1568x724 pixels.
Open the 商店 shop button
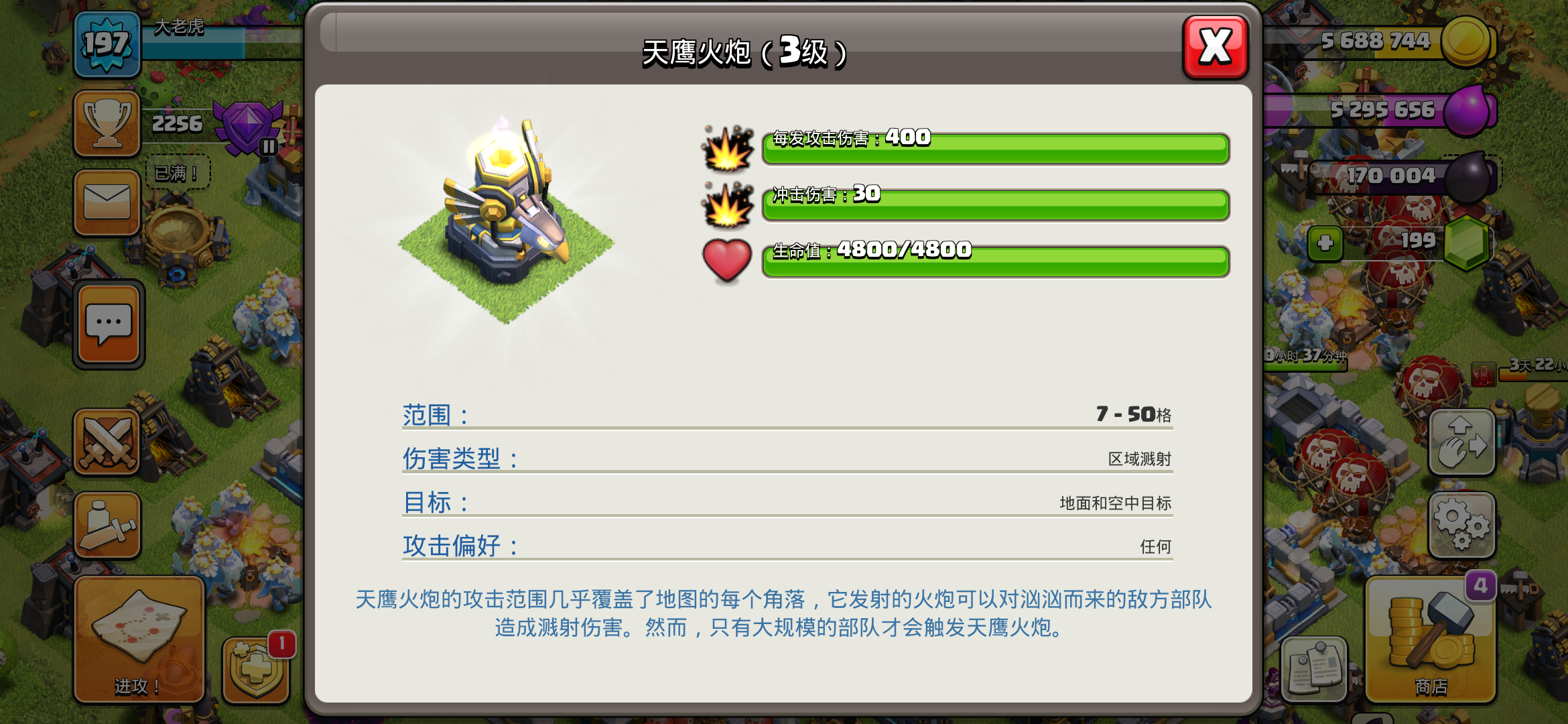pyautogui.click(x=1431, y=639)
